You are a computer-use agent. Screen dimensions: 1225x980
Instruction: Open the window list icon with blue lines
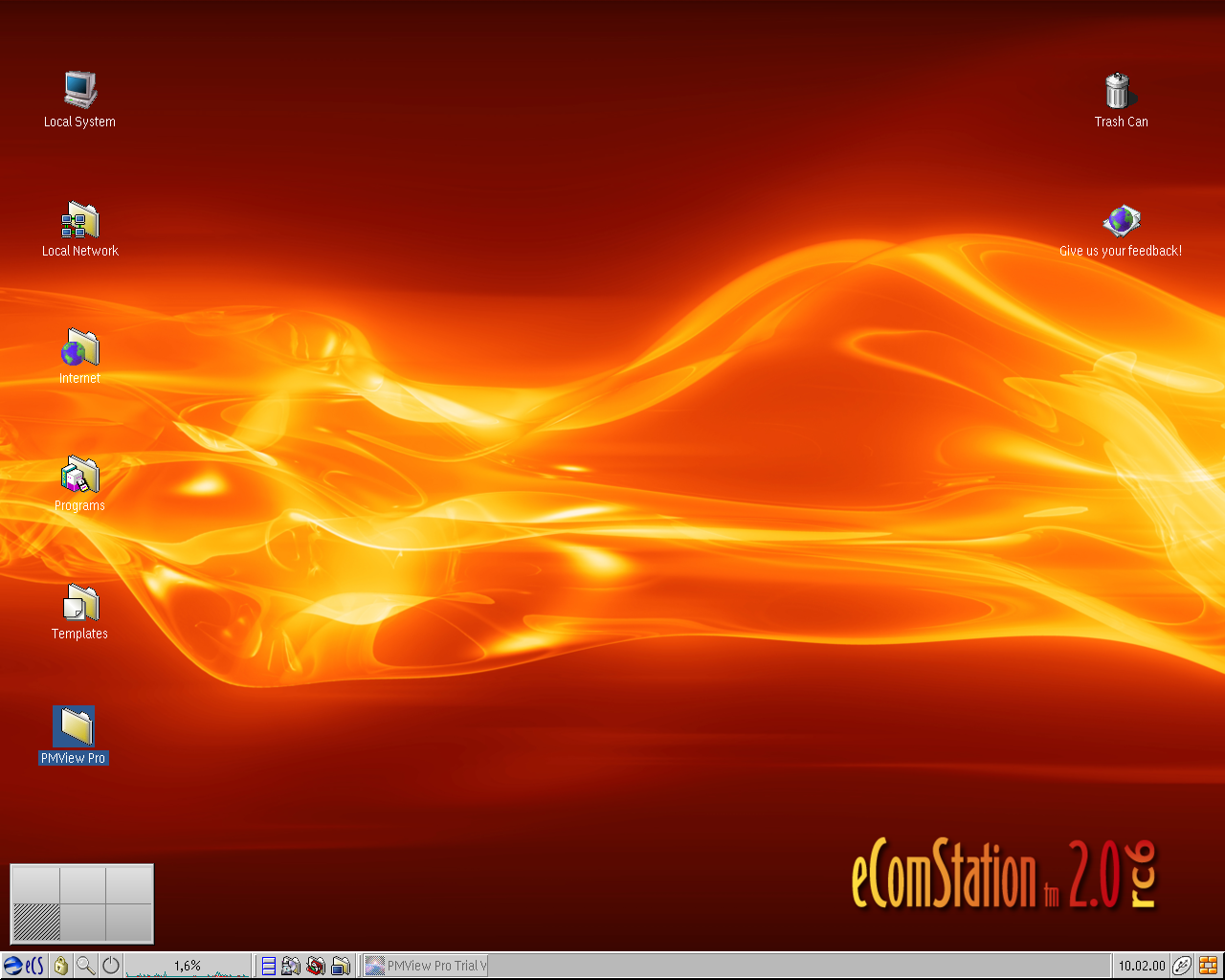[269, 966]
